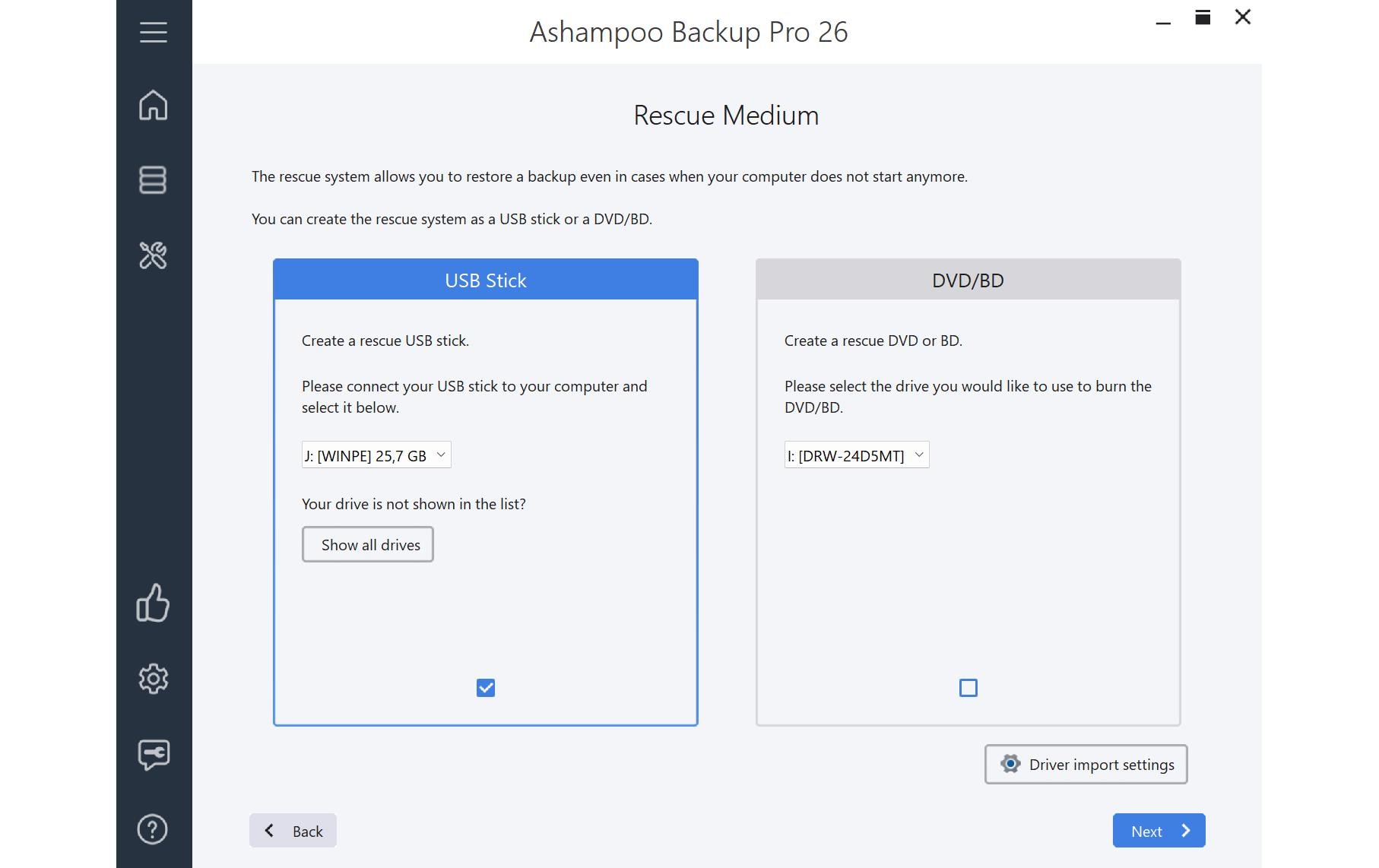This screenshot has width=1379, height=868.
Task: Click Next to continue
Action: [x=1159, y=831]
